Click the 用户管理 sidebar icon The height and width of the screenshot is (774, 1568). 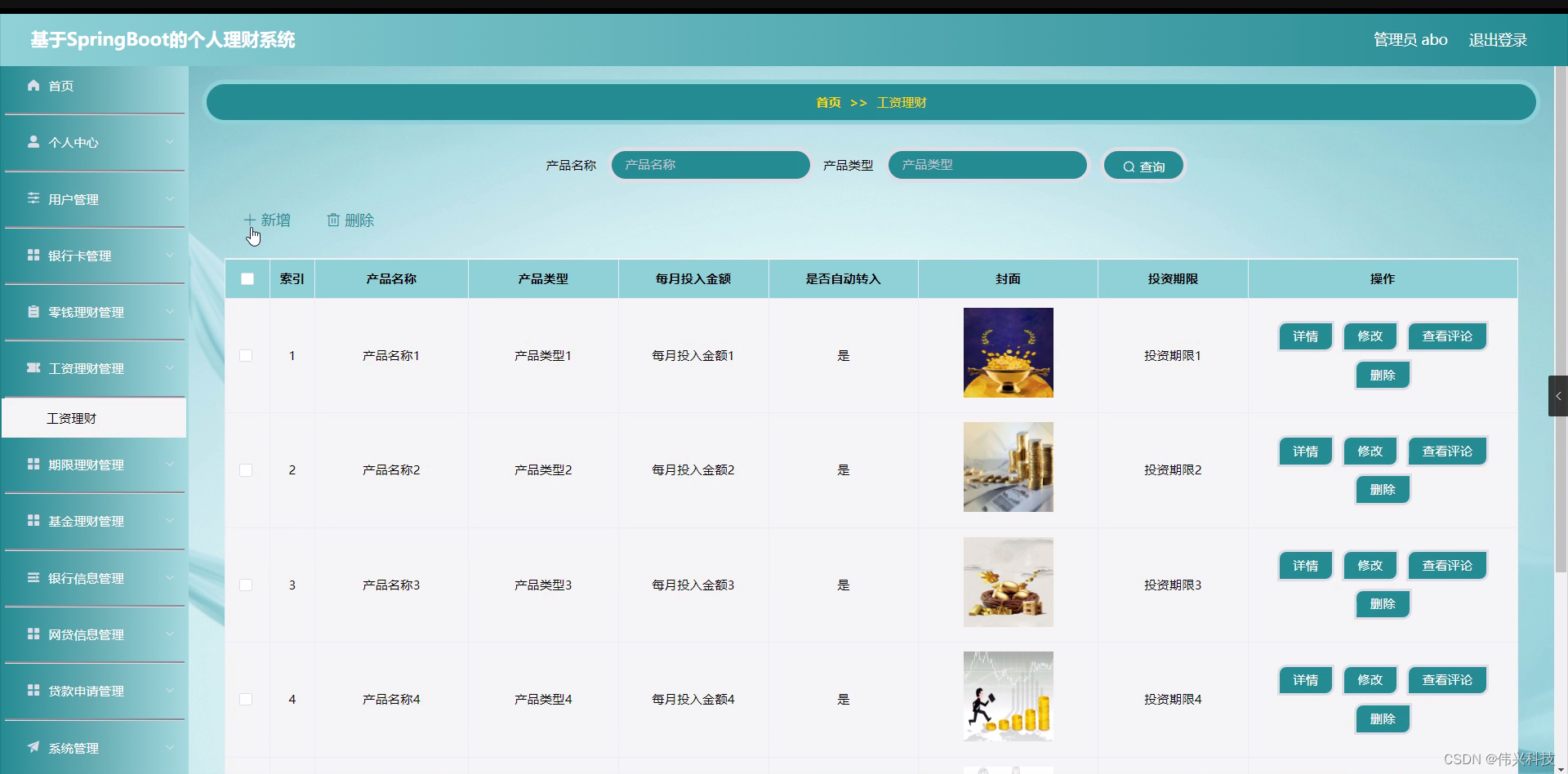(33, 199)
